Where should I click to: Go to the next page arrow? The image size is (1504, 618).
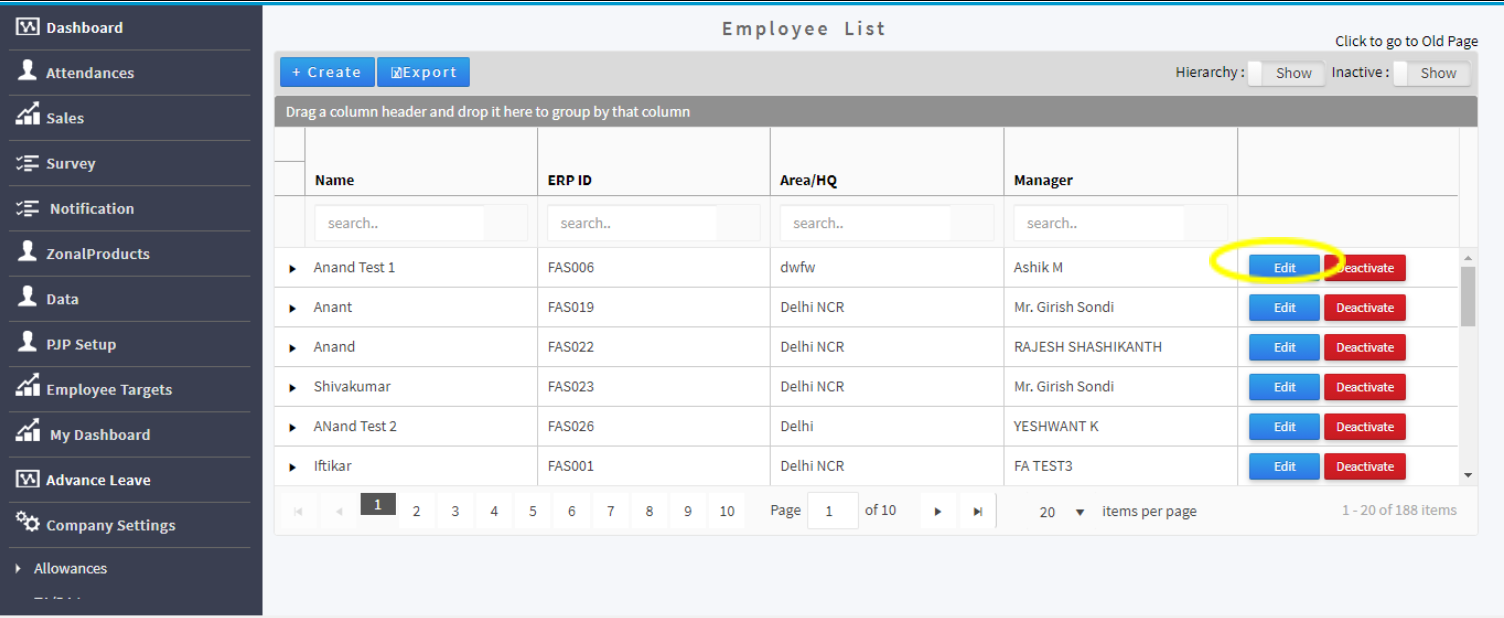pos(938,511)
